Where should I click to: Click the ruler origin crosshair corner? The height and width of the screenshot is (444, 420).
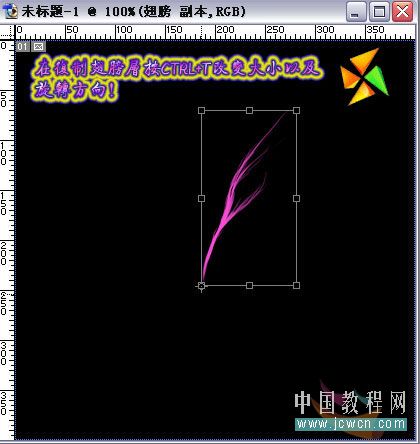(7, 33)
